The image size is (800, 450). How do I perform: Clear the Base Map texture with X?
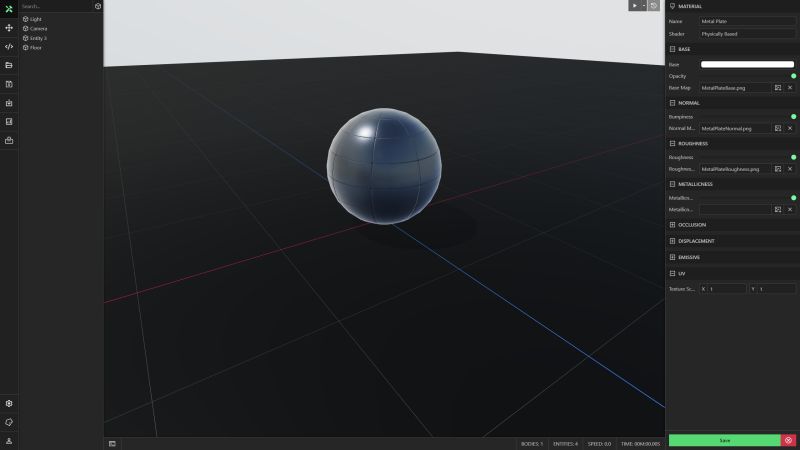tap(790, 88)
